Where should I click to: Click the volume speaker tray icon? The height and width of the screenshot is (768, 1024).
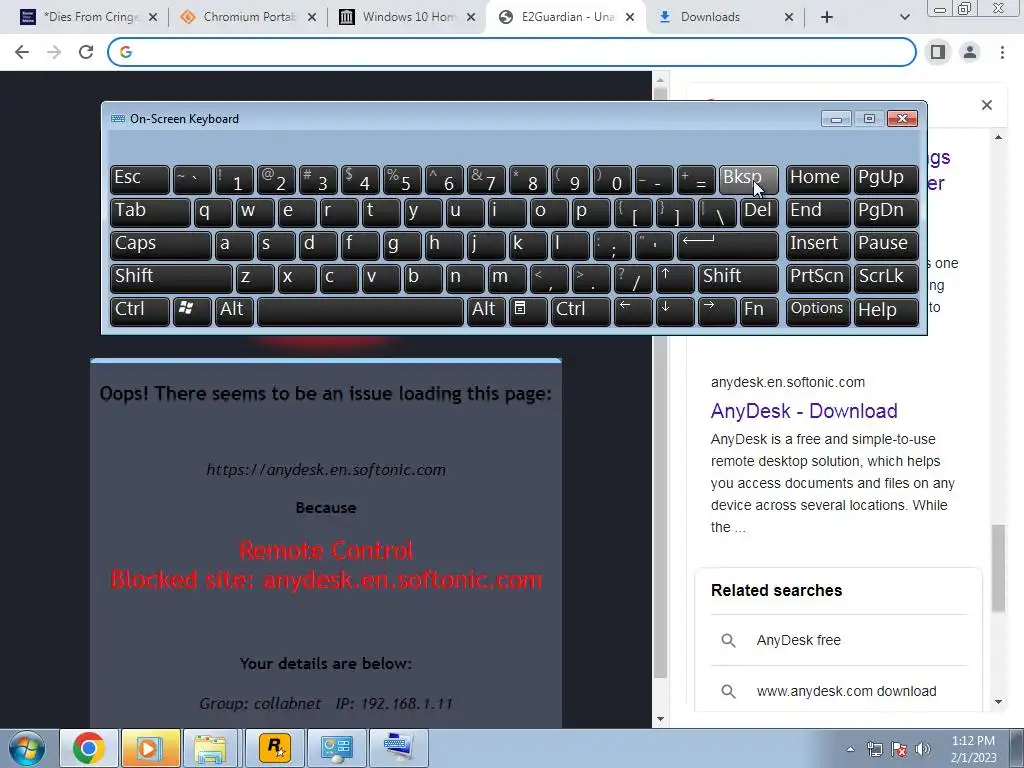922,750
